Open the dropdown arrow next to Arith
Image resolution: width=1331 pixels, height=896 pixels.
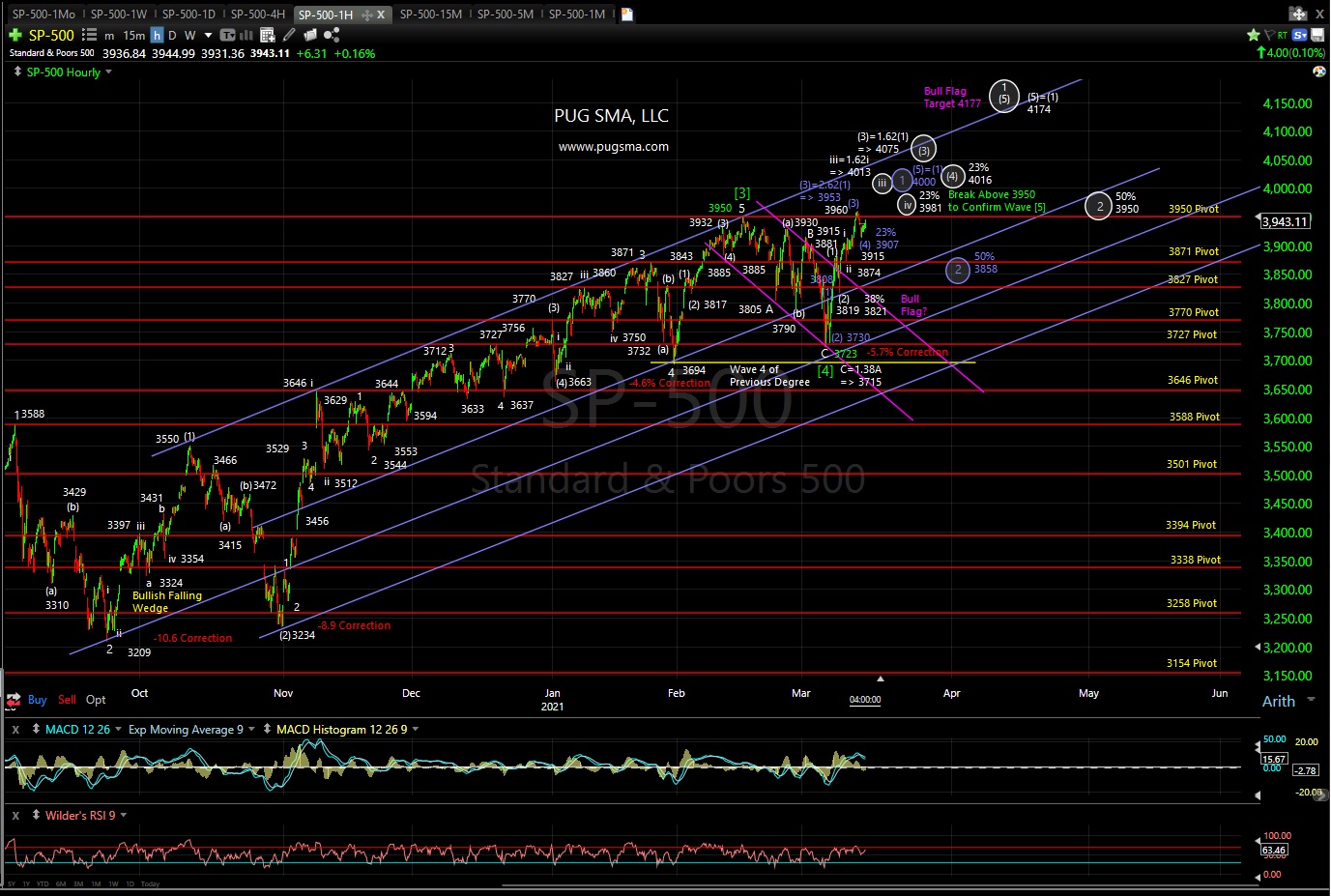click(1311, 700)
